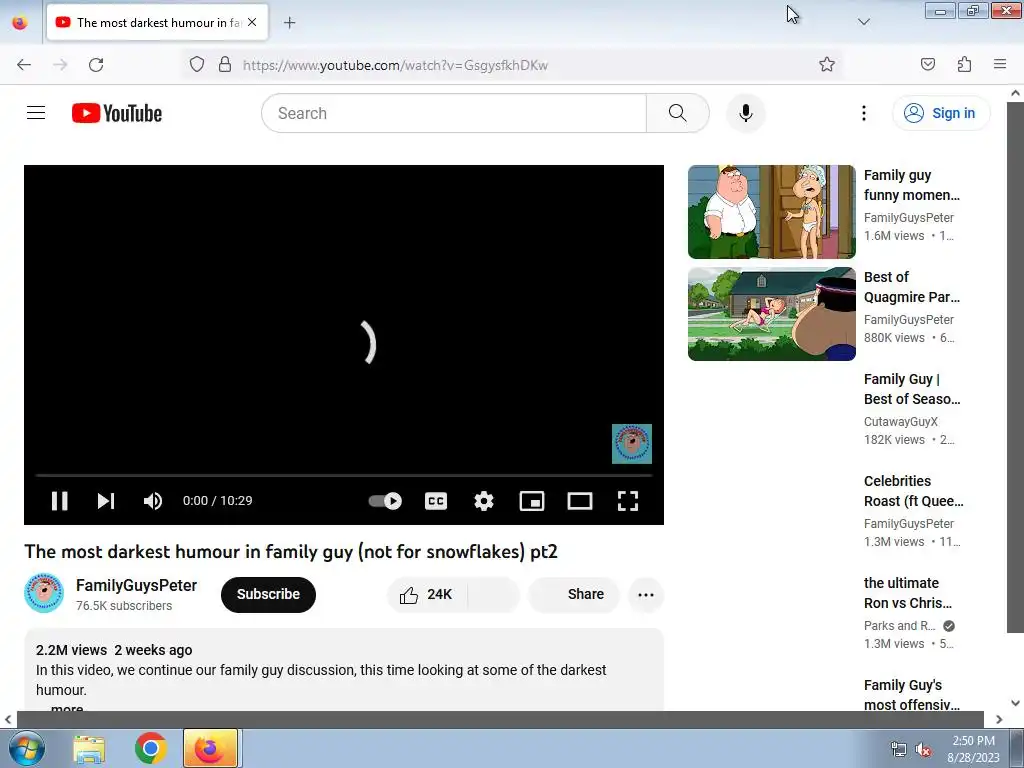The height and width of the screenshot is (768, 1024).
Task: Subscribe to FamilyGuysPeter channel
Action: coord(268,594)
